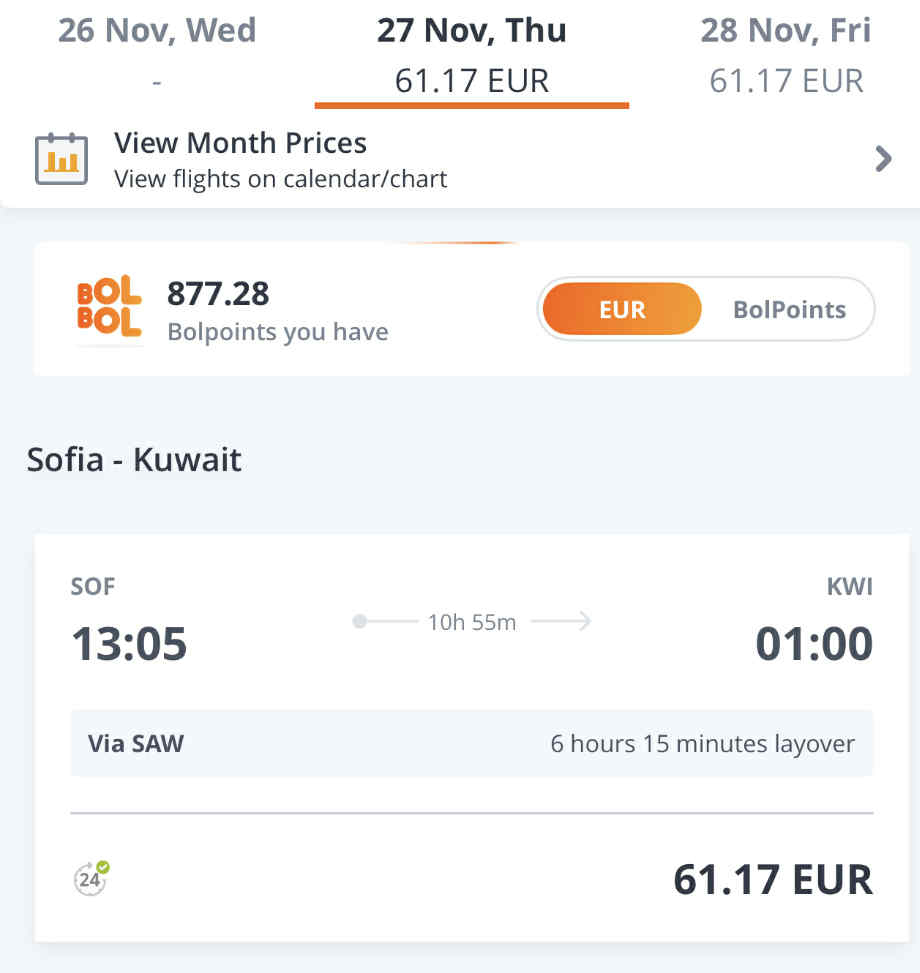This screenshot has width=920, height=973.
Task: Click the 01:00 arrival time
Action: 813,645
